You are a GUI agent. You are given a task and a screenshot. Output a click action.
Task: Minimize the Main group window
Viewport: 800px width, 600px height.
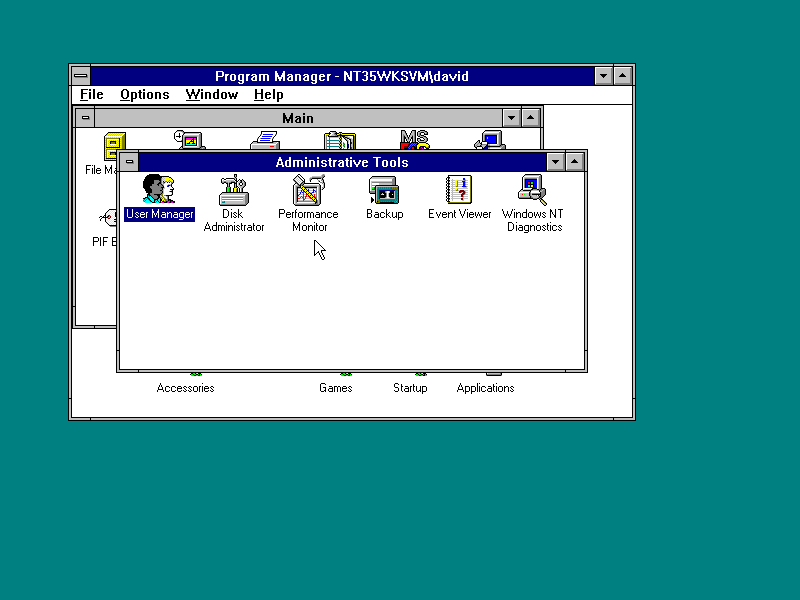click(x=511, y=118)
